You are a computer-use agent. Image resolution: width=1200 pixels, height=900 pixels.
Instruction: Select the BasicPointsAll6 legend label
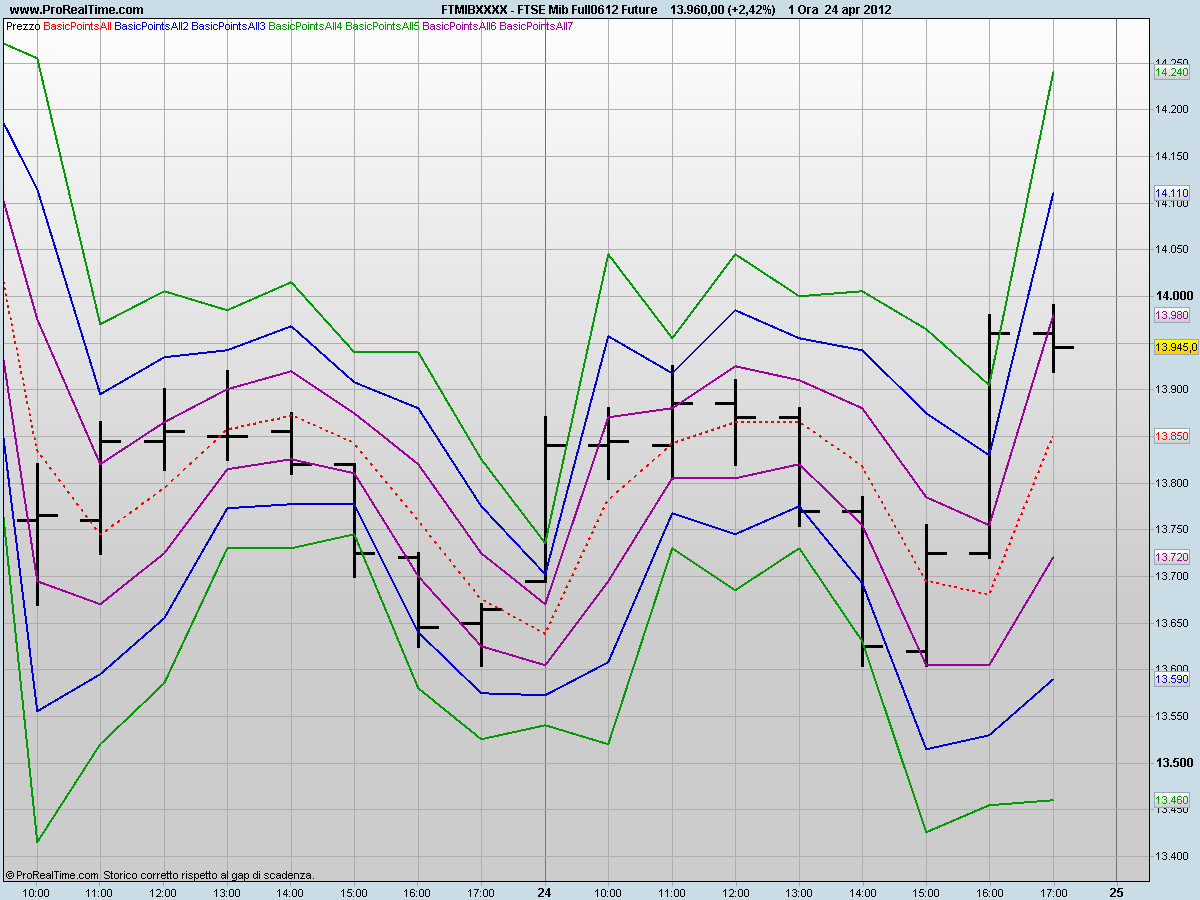(459, 25)
